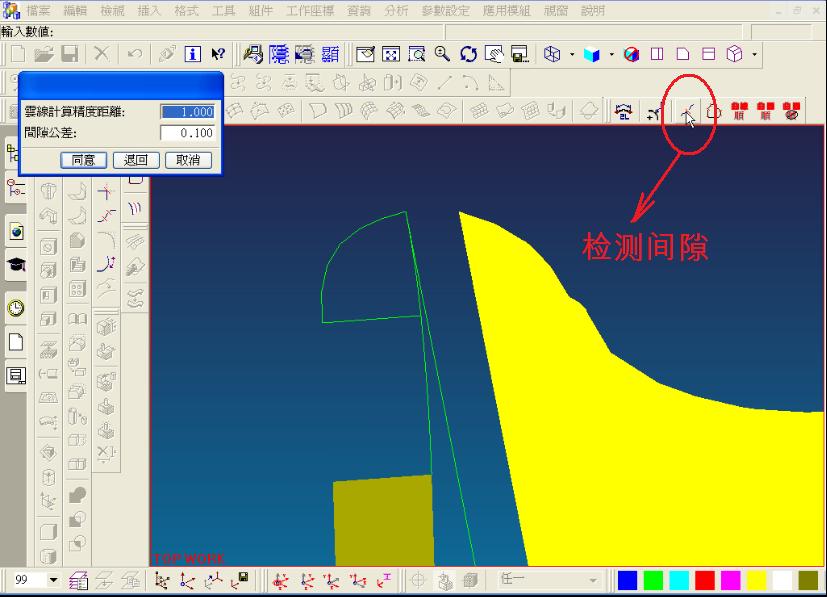Click the graduation cap icon in sidebar
Screen dimensions: 827x597
click(x=16, y=264)
